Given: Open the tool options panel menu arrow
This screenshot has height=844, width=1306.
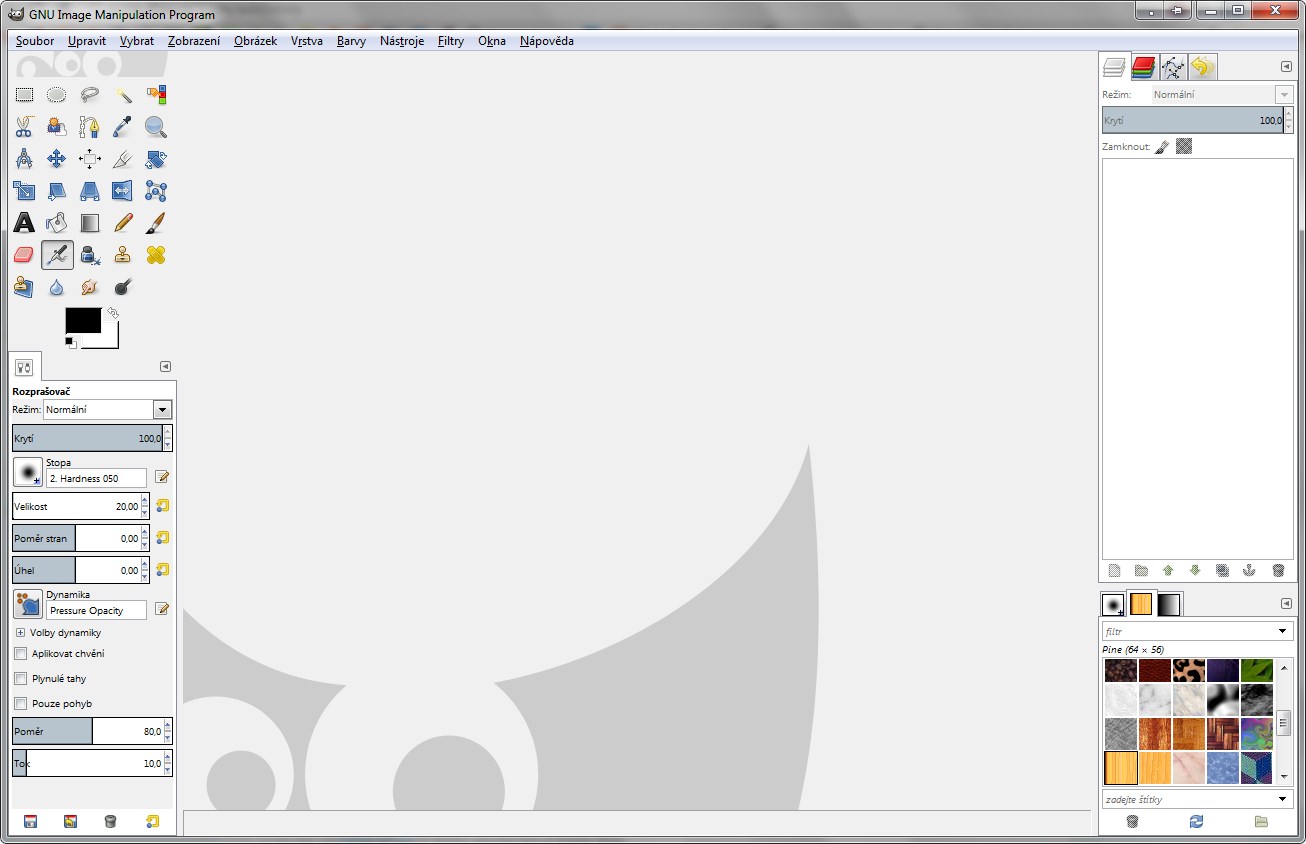Looking at the screenshot, I should pos(166,367).
